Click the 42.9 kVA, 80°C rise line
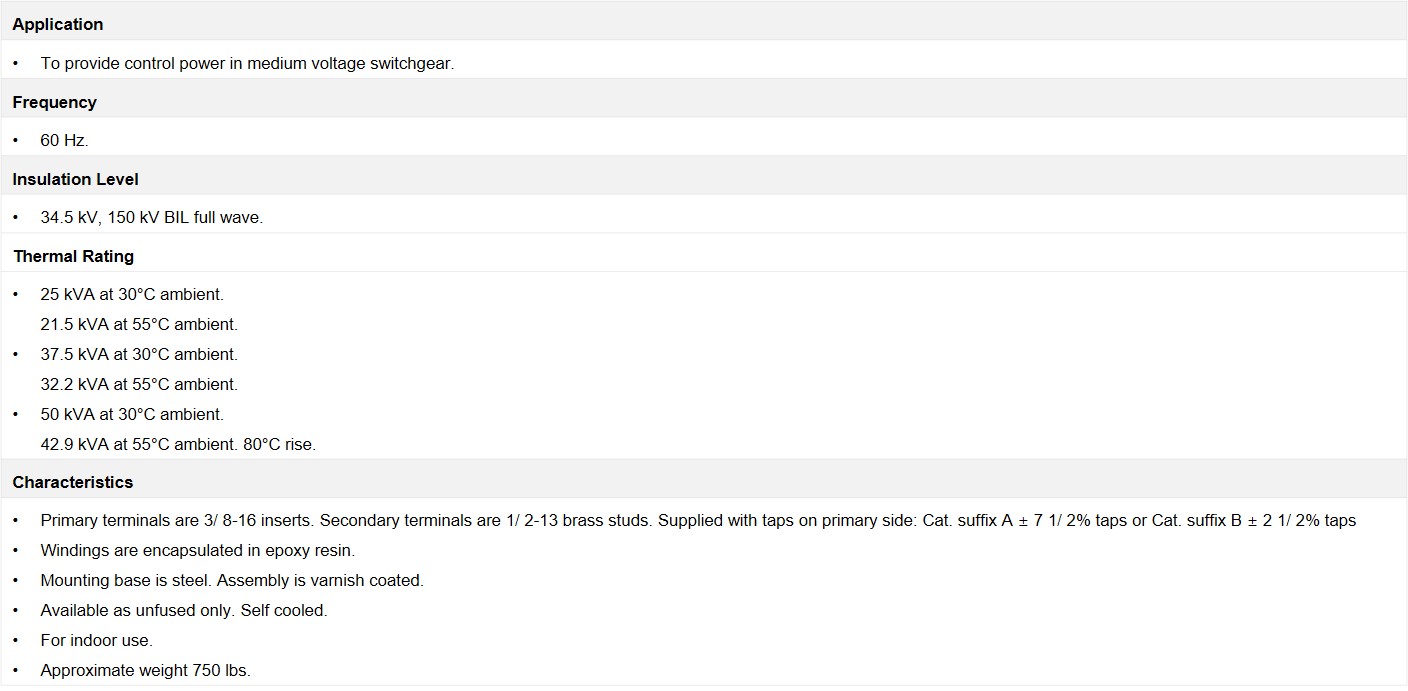Image resolution: width=1408 pixels, height=691 pixels. (x=178, y=444)
